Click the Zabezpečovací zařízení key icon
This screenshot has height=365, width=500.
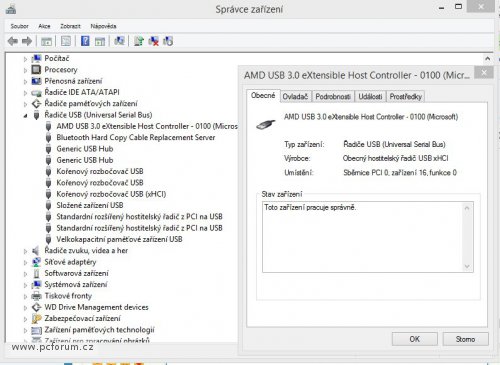tap(36, 319)
